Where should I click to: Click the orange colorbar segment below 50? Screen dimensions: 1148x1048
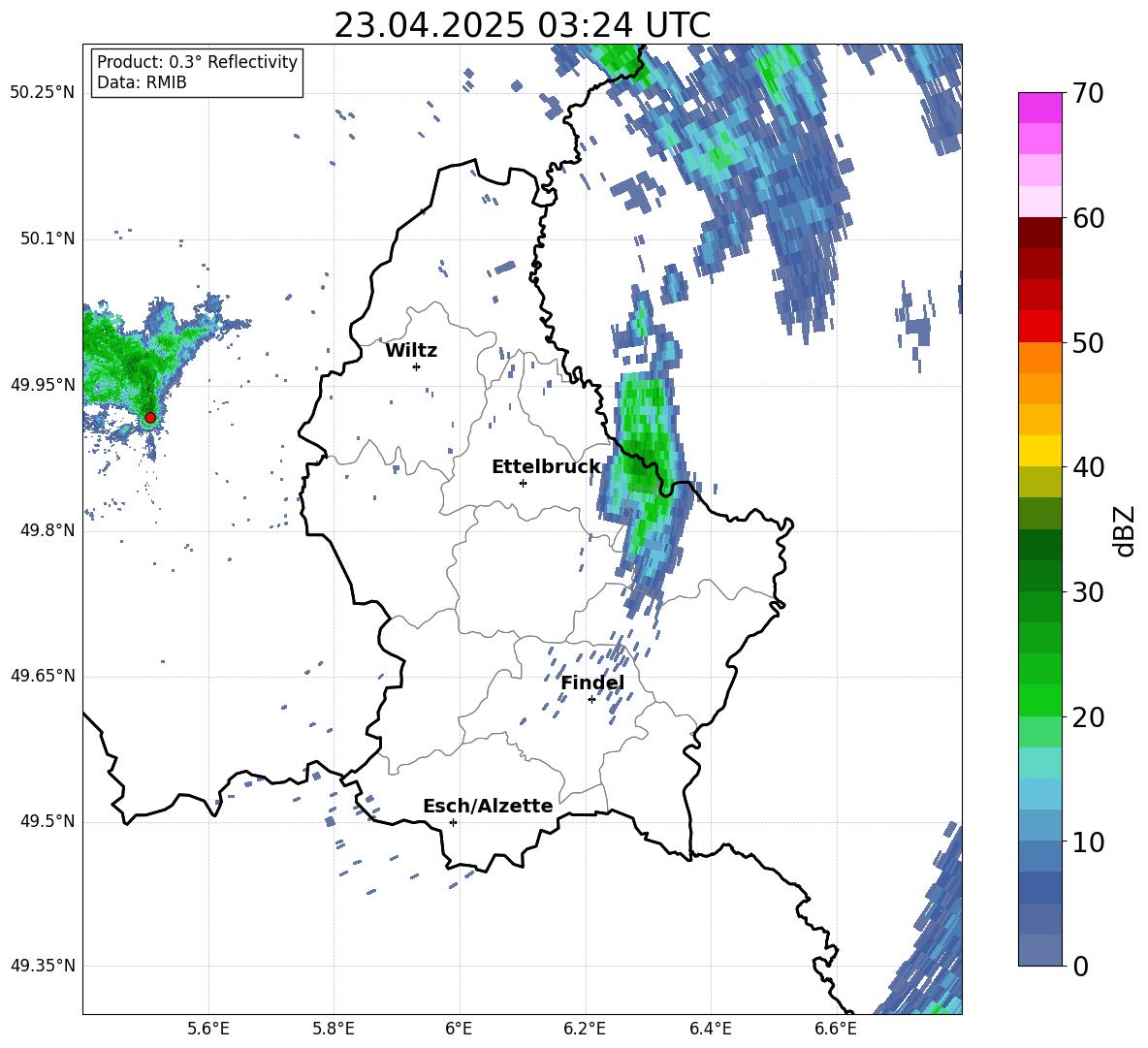[1039, 358]
